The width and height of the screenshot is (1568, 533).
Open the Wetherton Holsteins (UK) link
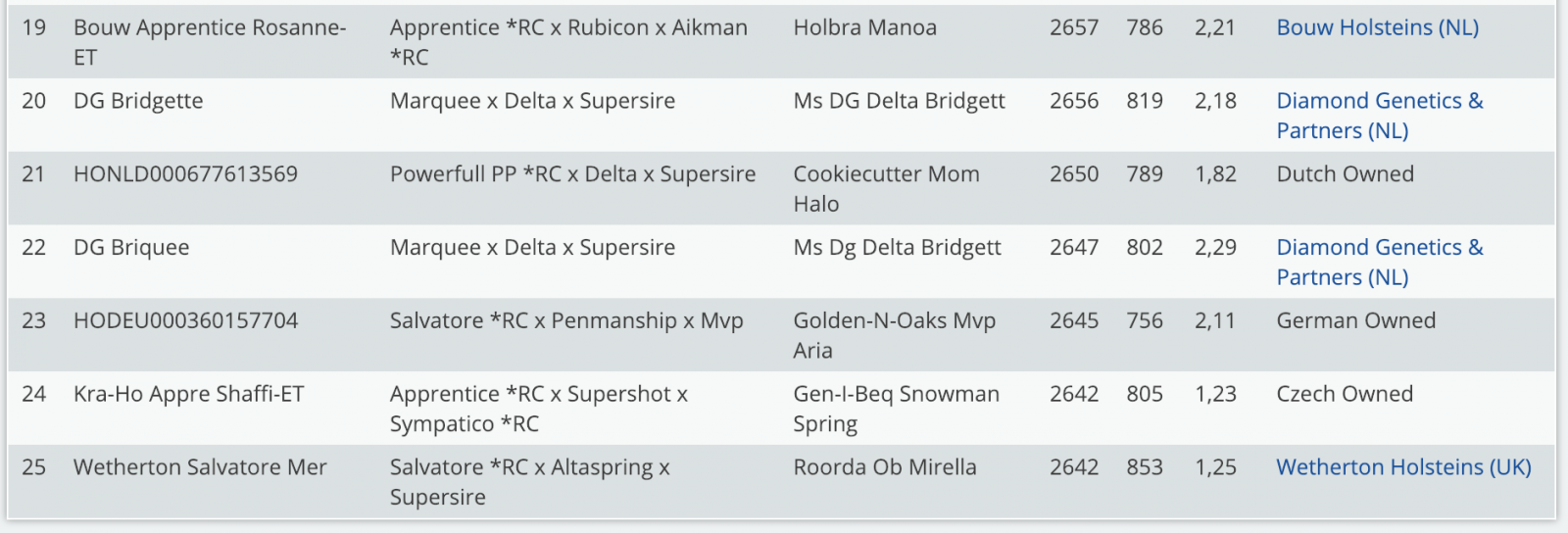pyautogui.click(x=1402, y=467)
